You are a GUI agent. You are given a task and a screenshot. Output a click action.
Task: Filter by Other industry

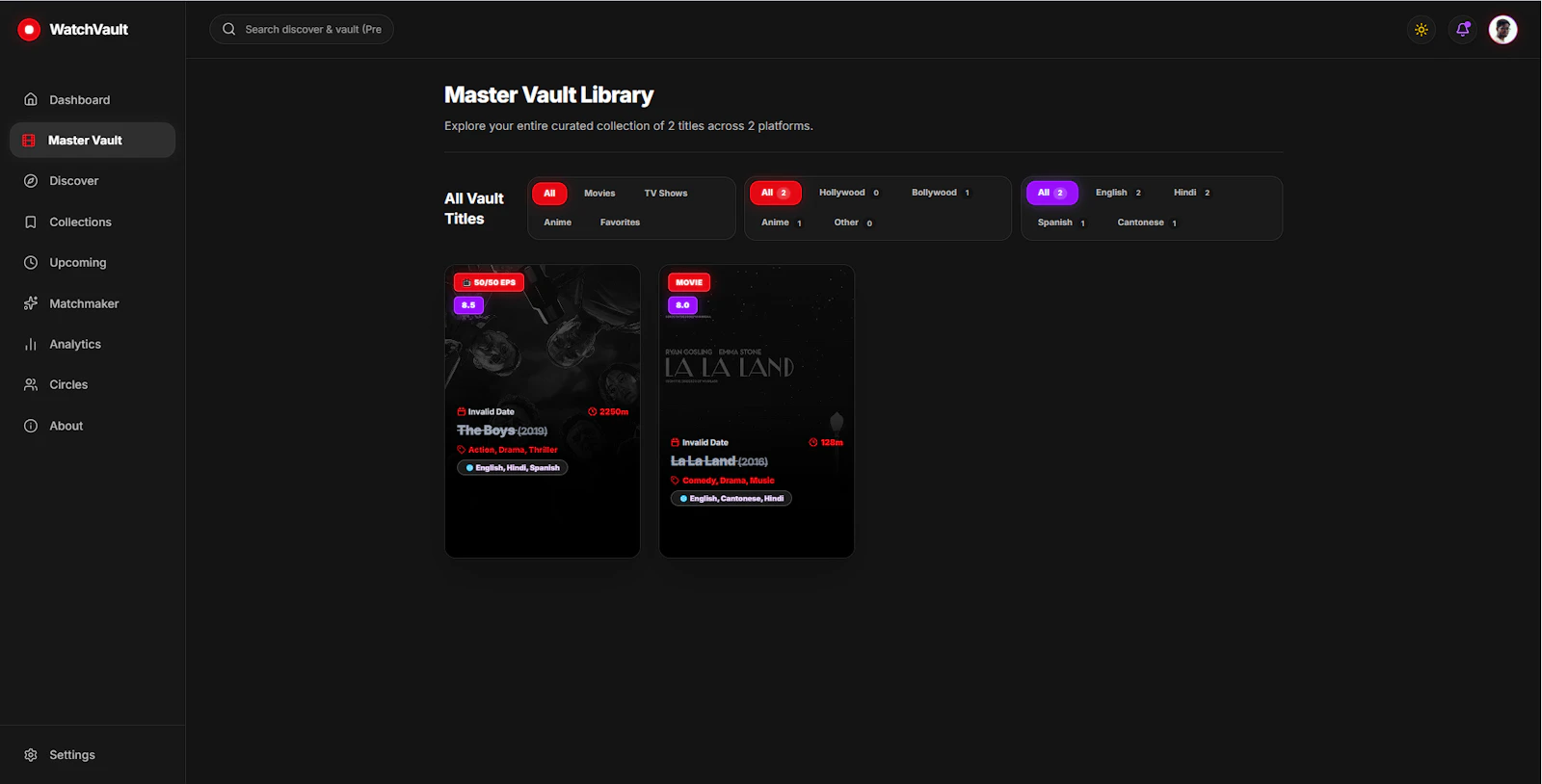click(853, 222)
